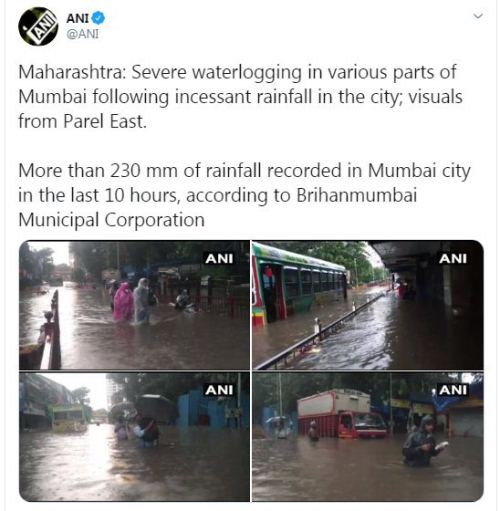This screenshot has width=500, height=511.
Task: Click the ANI watermark on the bus photo
Action: [453, 259]
